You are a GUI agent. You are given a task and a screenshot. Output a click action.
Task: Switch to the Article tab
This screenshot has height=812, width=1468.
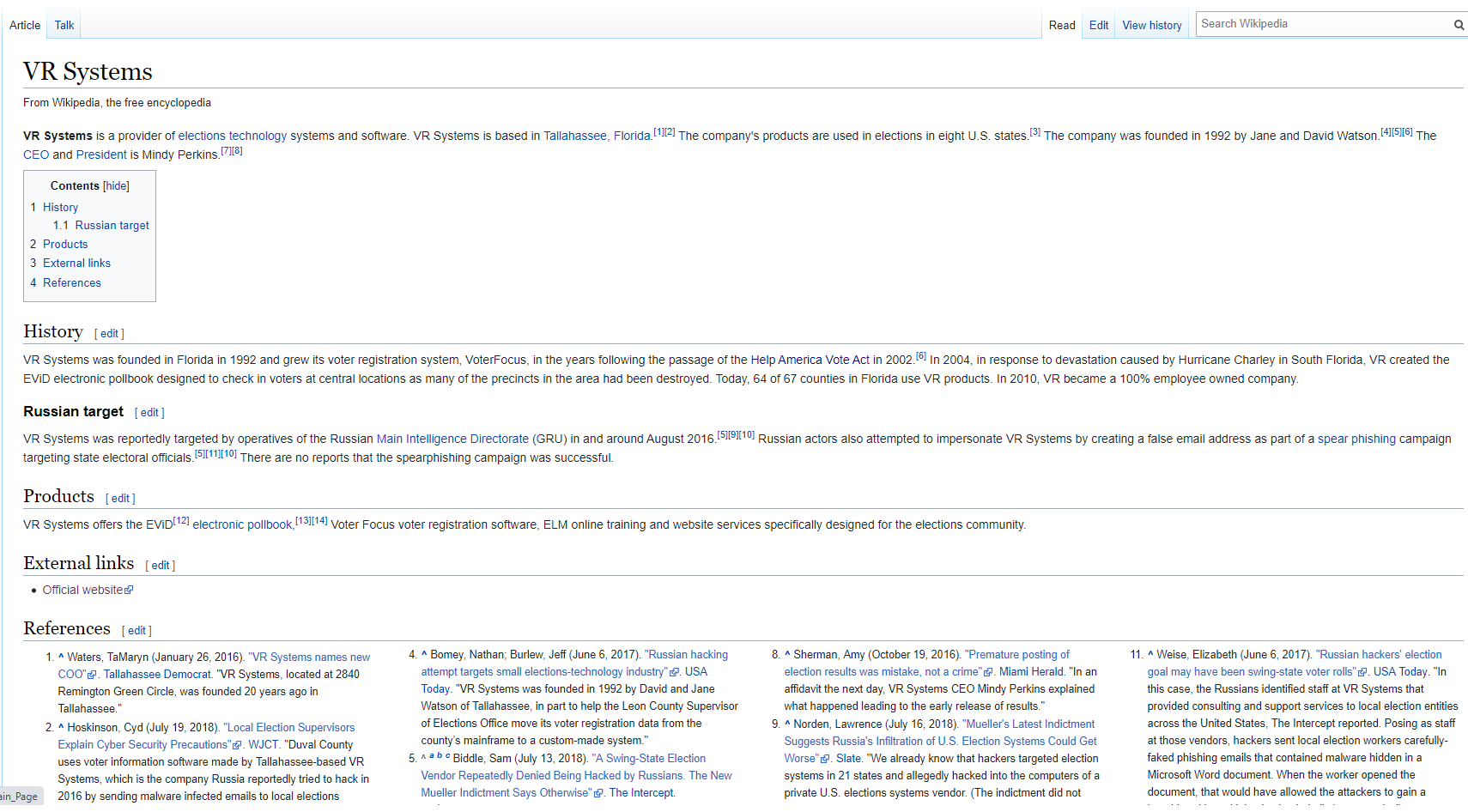(x=25, y=25)
